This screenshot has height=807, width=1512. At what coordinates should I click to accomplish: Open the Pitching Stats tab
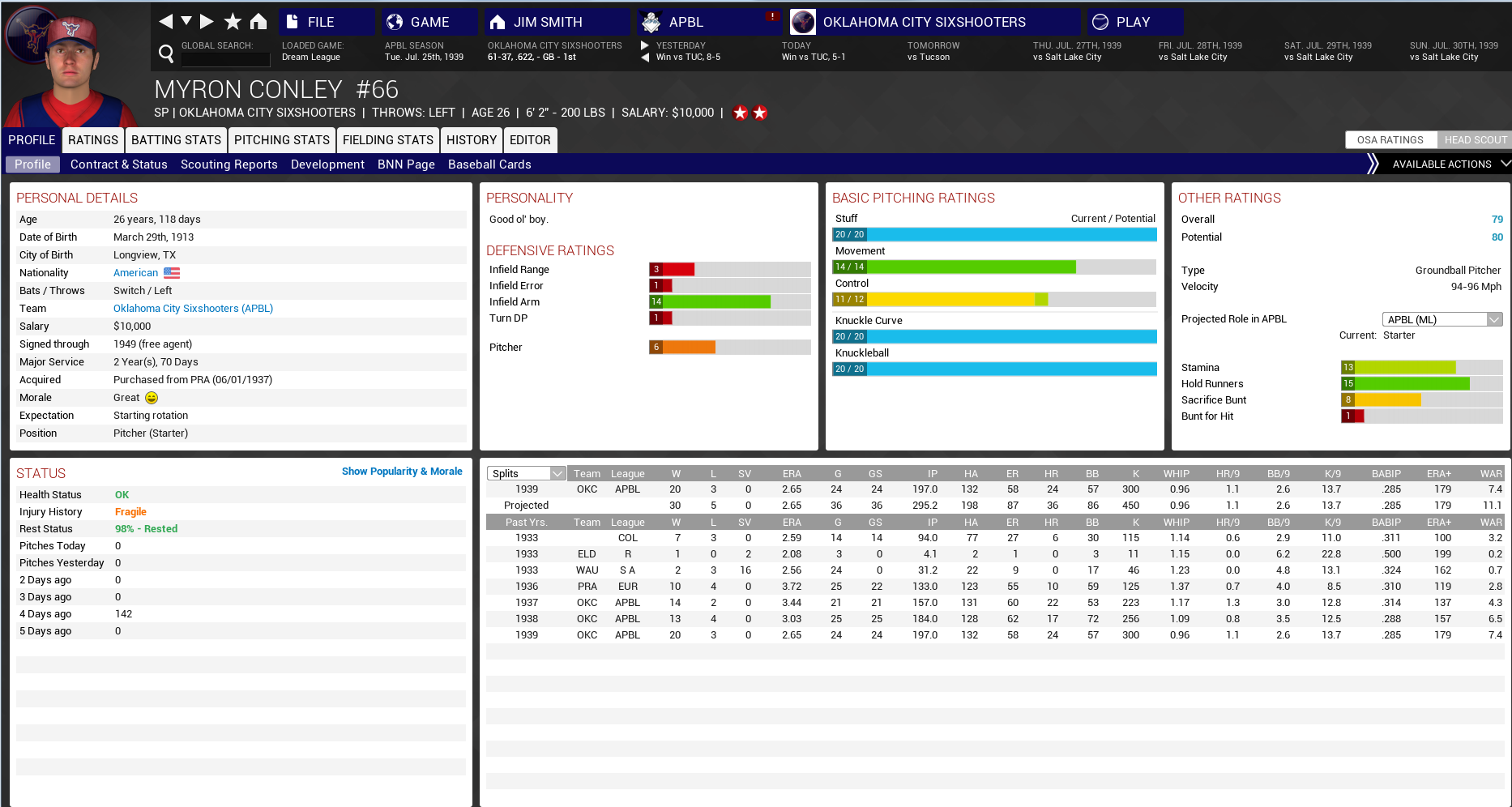click(281, 140)
